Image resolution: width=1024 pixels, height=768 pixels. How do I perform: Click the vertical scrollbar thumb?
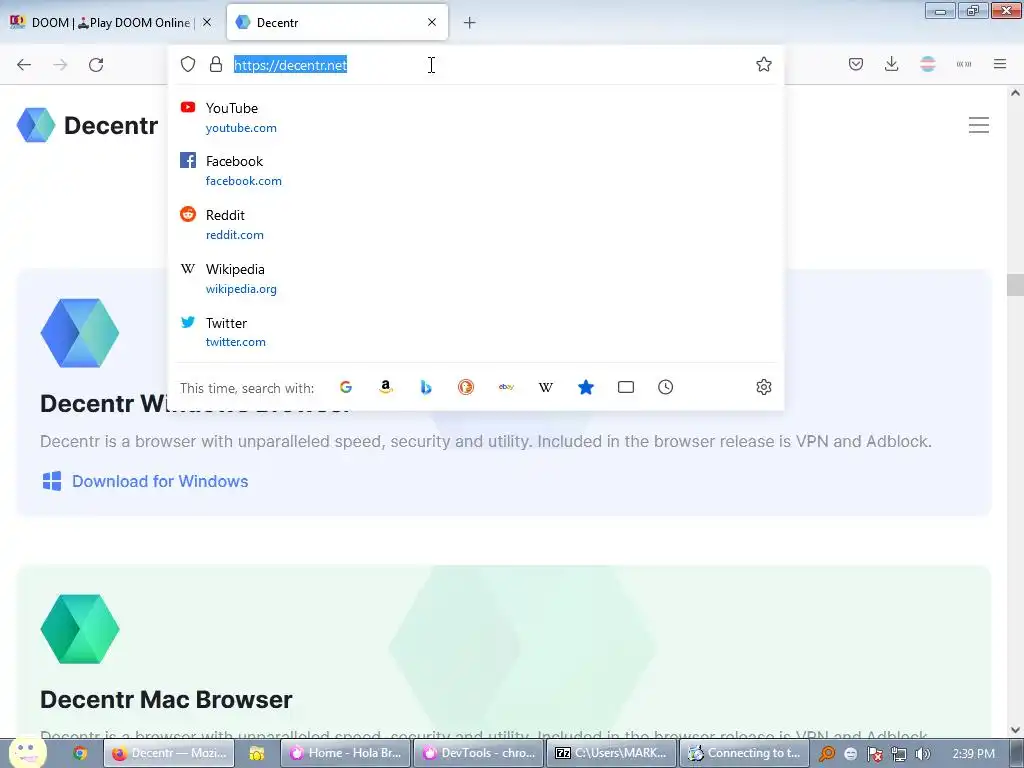[x=1015, y=285]
